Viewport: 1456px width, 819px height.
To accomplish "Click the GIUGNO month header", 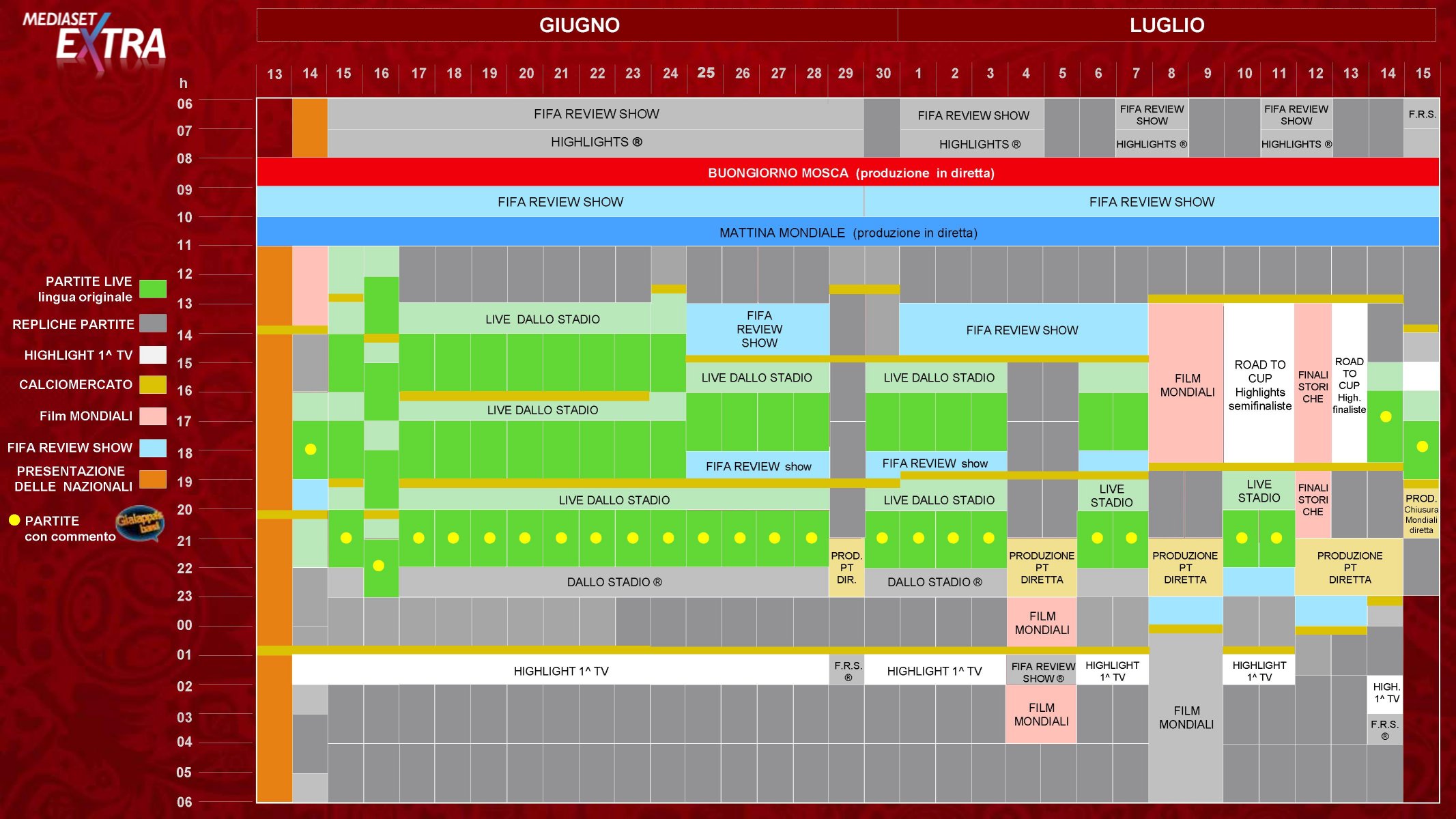I will click(577, 25).
